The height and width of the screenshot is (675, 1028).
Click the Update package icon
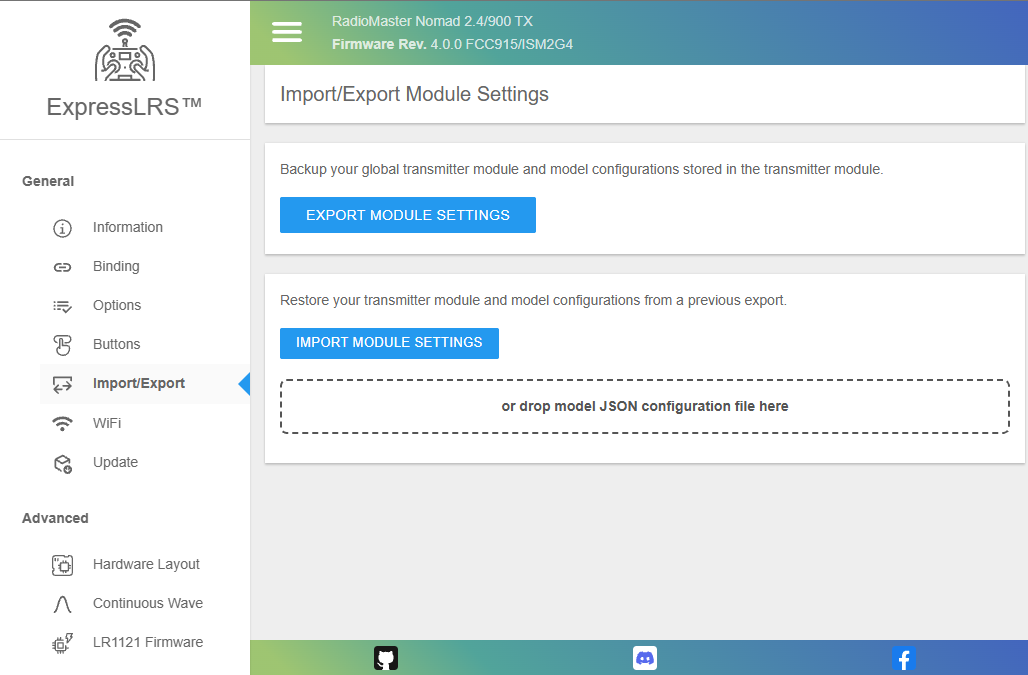[x=62, y=463]
